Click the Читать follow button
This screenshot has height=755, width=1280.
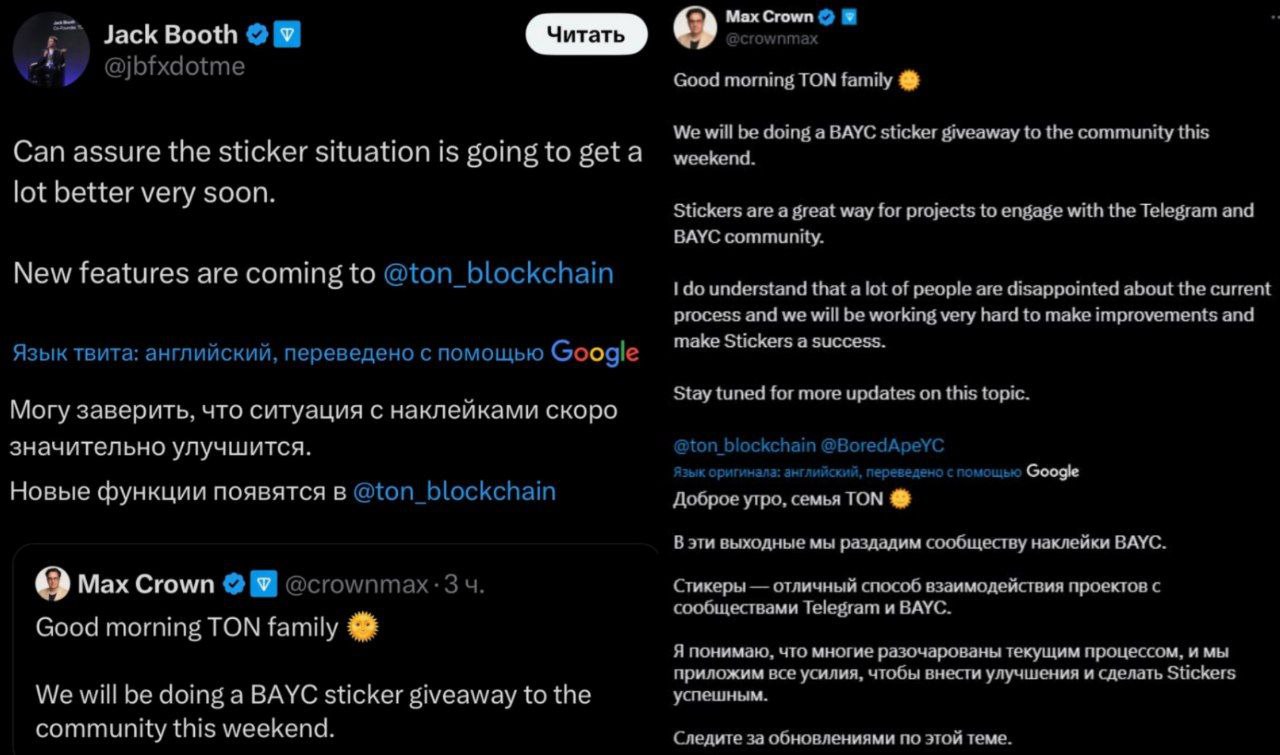(x=586, y=34)
